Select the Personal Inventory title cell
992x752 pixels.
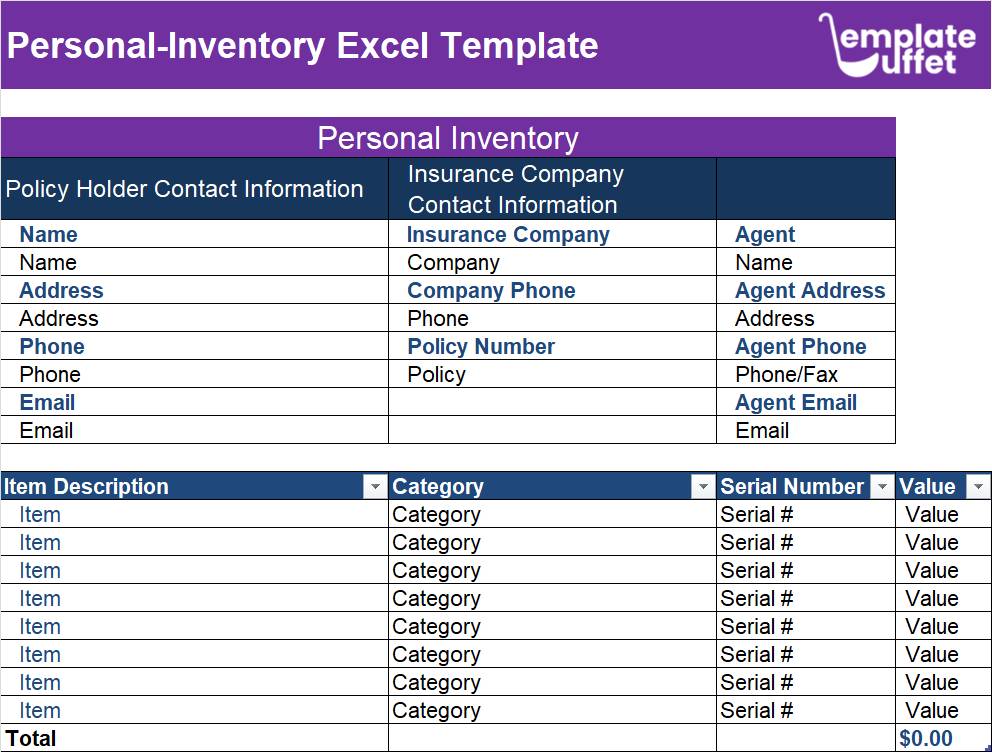point(448,137)
